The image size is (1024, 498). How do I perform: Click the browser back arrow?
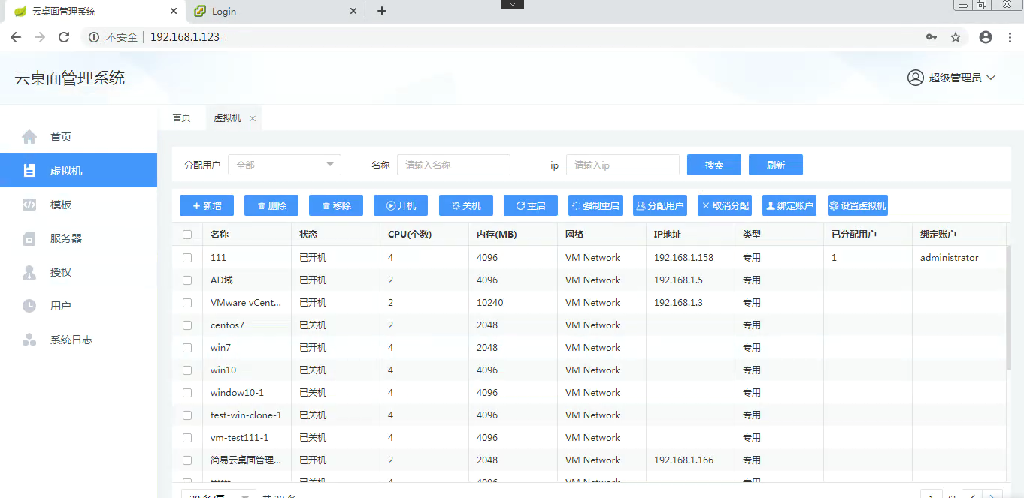[x=16, y=37]
